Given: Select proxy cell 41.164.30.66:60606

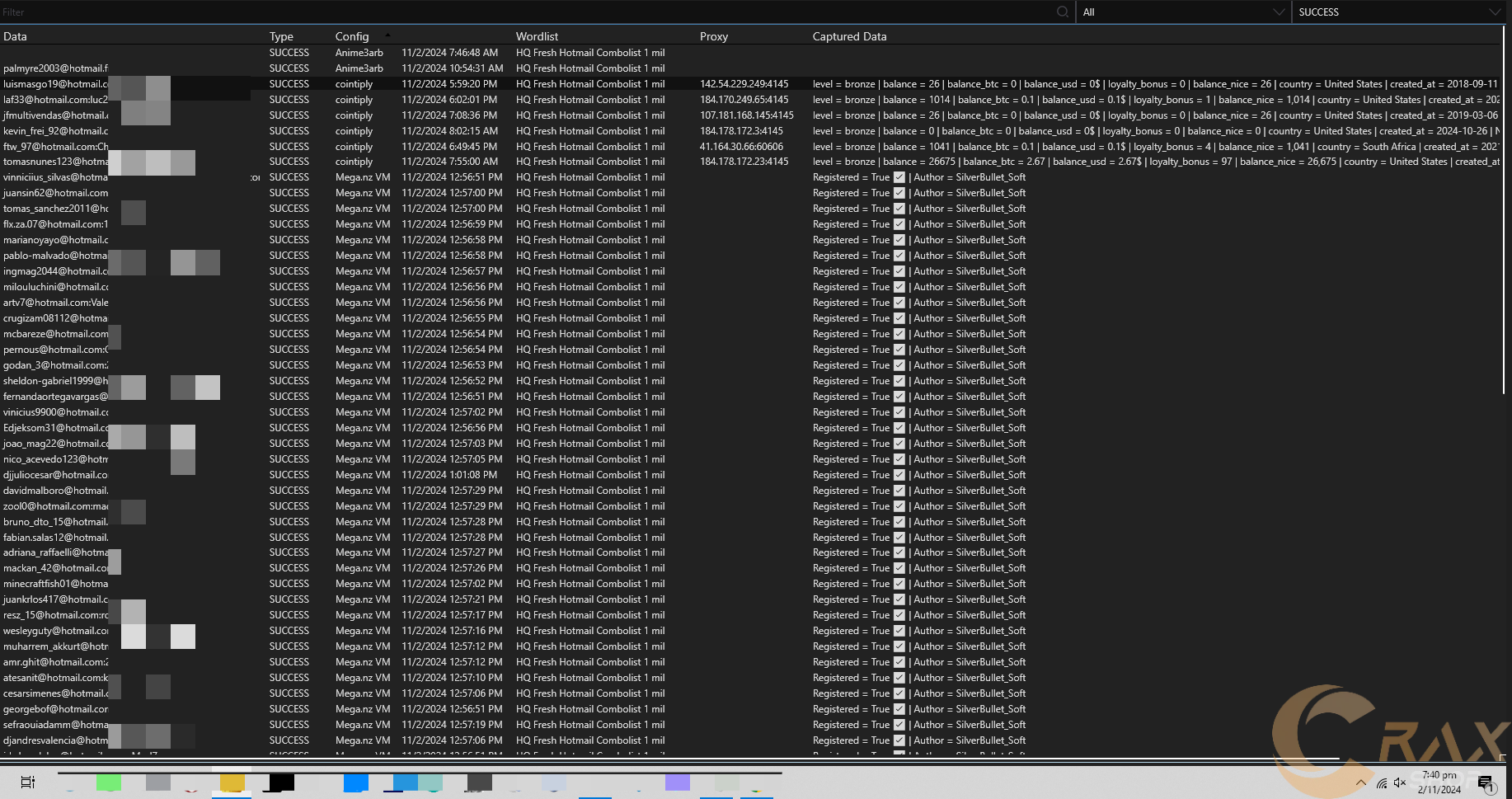Looking at the screenshot, I should (x=741, y=147).
